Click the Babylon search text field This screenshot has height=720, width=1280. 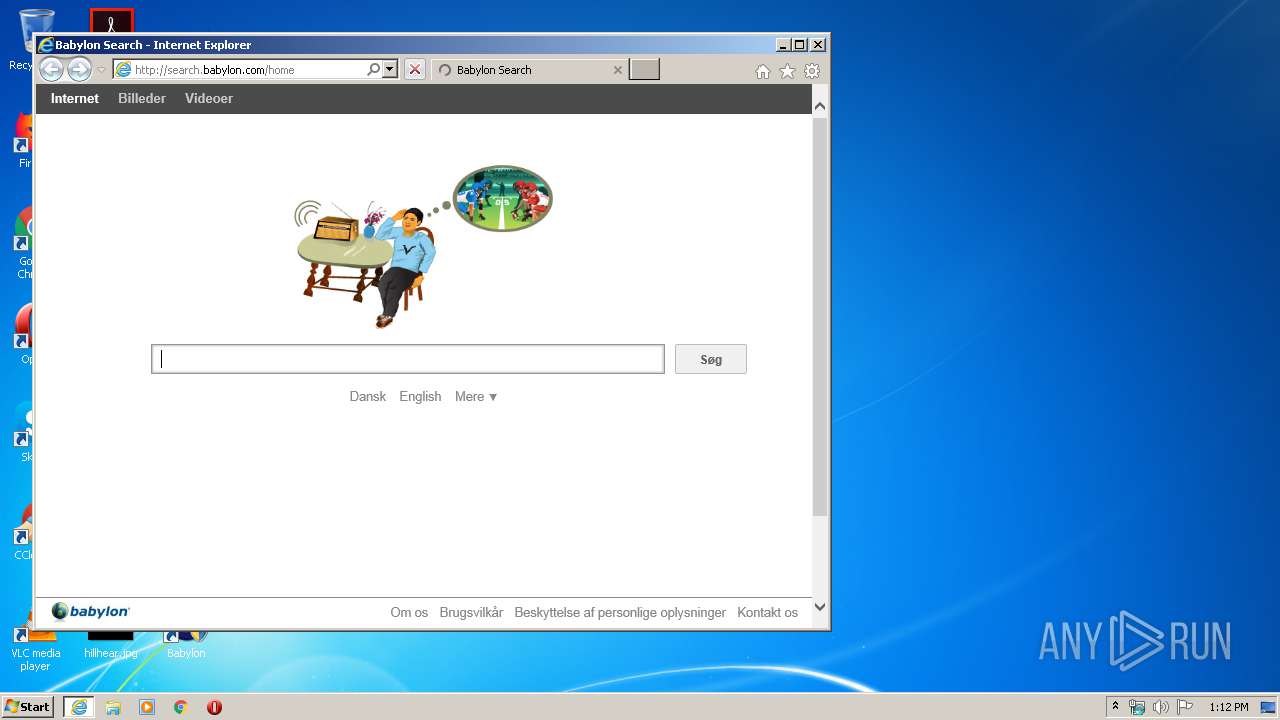point(408,359)
